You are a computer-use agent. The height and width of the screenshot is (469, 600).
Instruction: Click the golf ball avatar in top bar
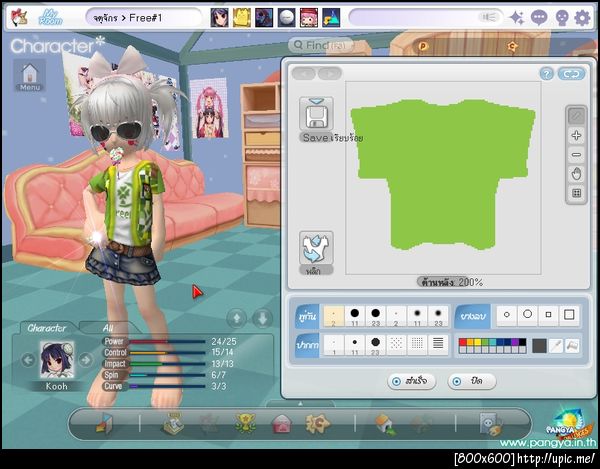tap(287, 18)
